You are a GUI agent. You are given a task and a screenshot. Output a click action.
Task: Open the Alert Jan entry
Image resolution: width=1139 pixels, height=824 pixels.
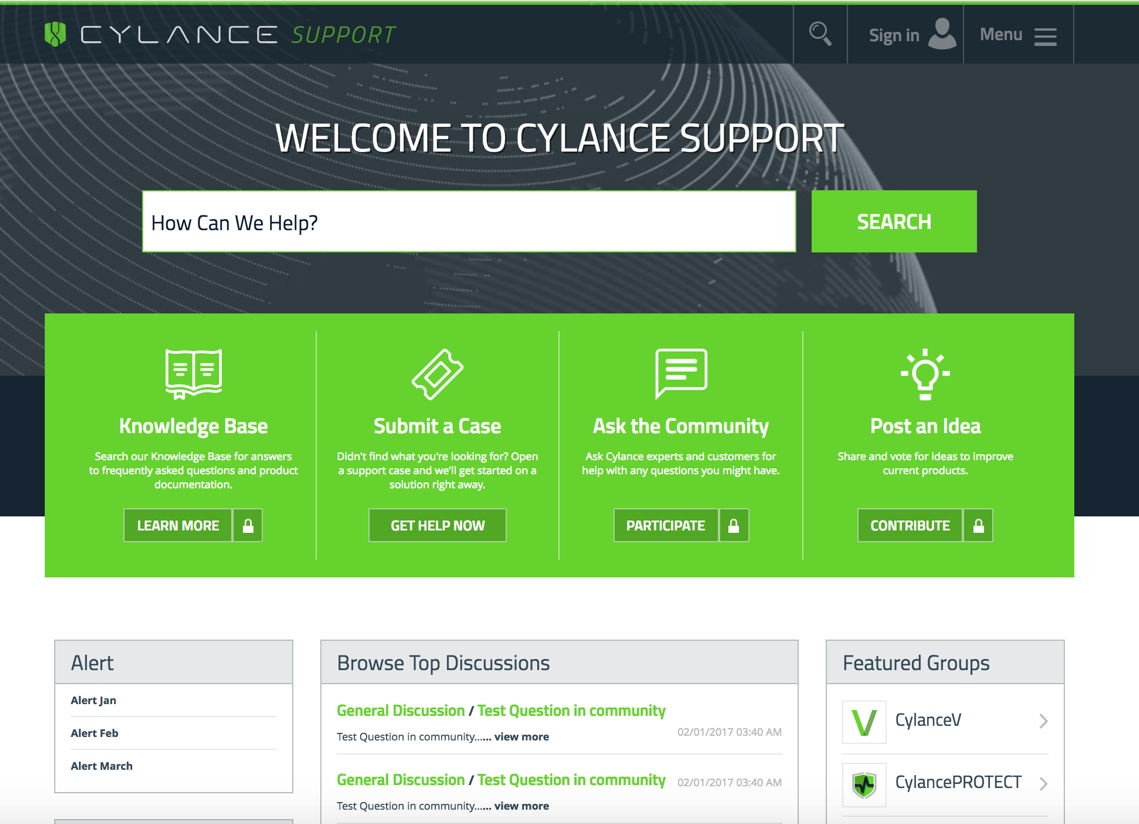[x=94, y=700]
